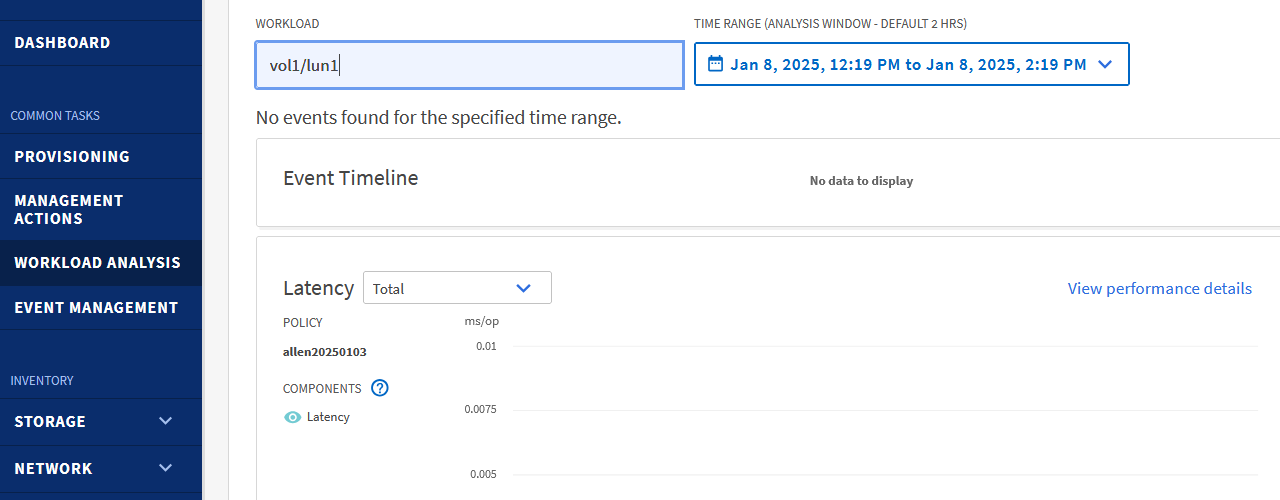Click the Workload input field with vol1/lun1
1280x500 pixels.
click(469, 66)
